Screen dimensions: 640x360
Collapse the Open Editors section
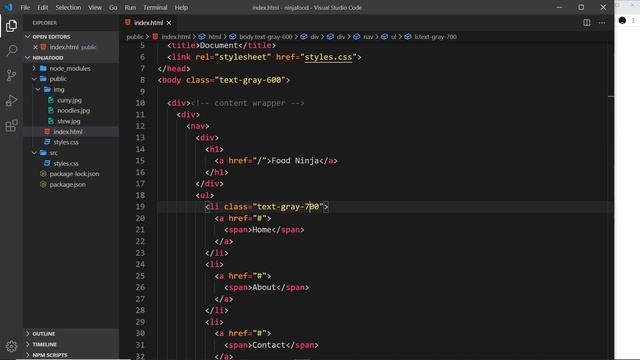(x=51, y=37)
